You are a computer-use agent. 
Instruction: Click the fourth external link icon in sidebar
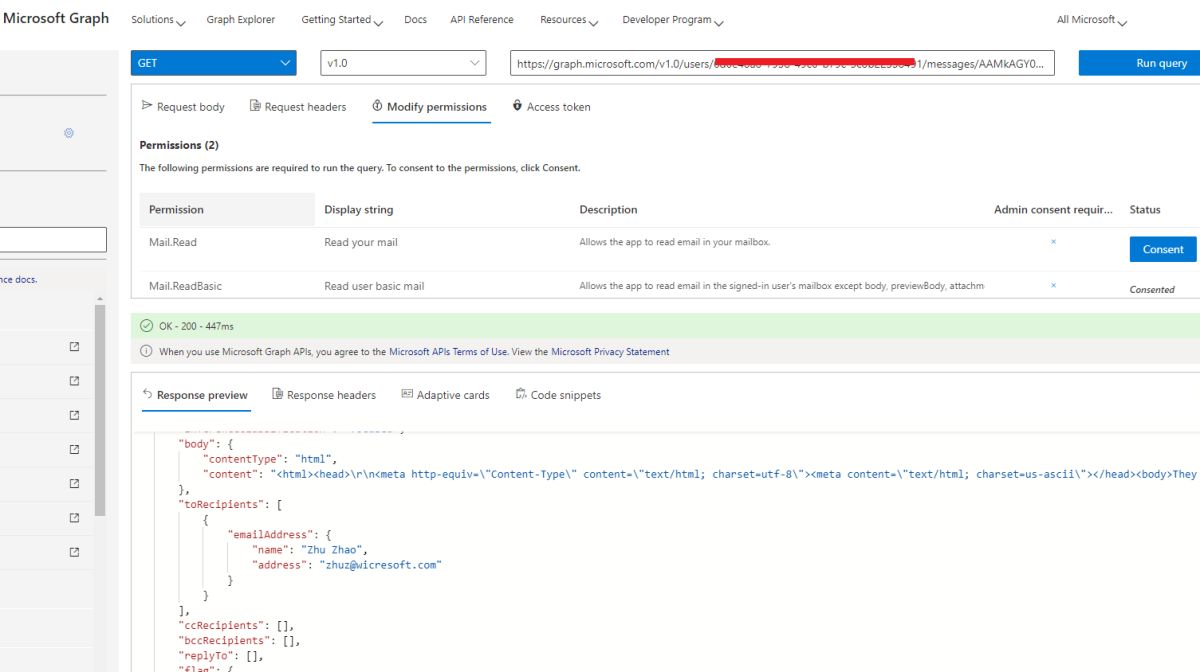click(74, 449)
